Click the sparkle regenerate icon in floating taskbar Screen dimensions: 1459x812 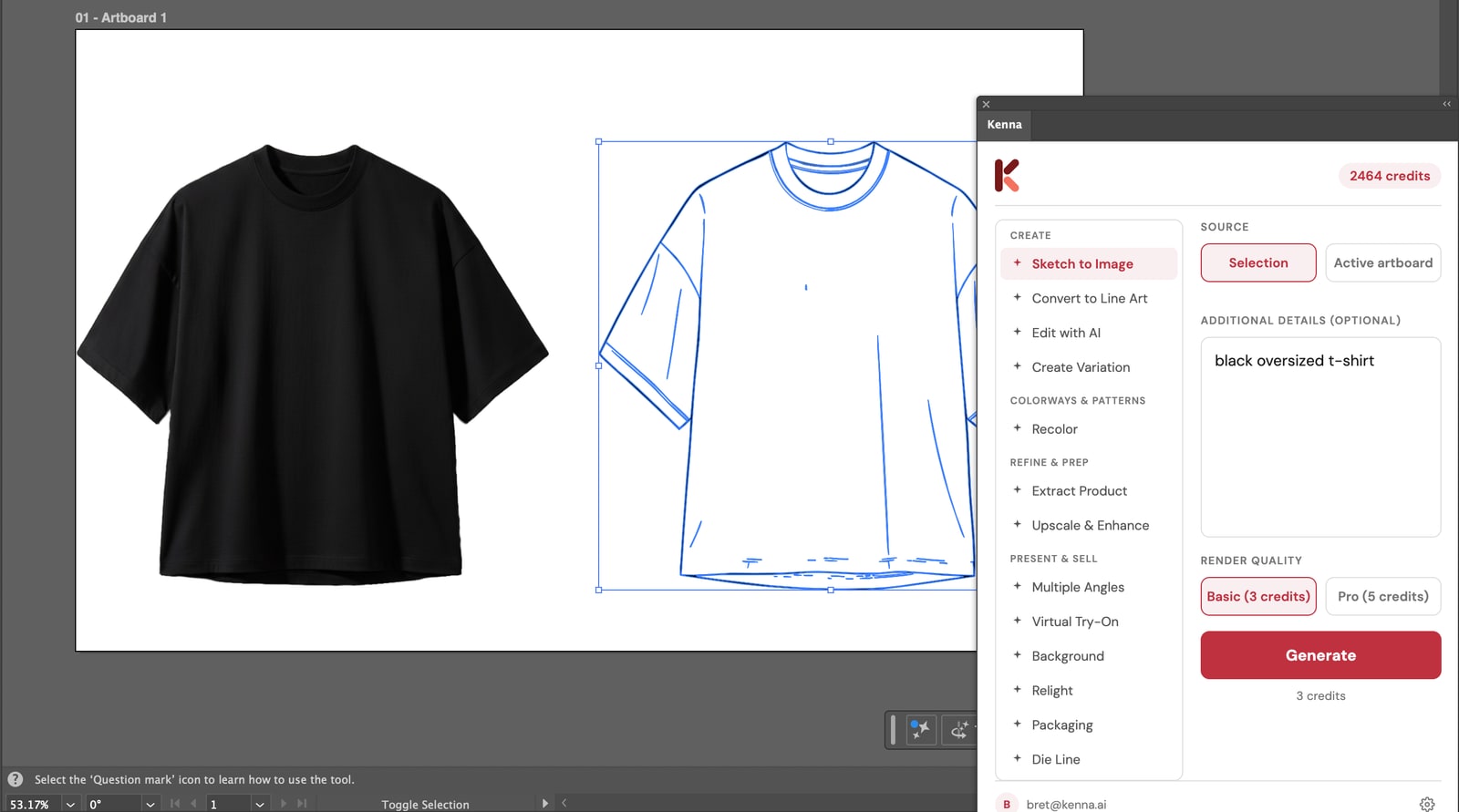click(959, 729)
